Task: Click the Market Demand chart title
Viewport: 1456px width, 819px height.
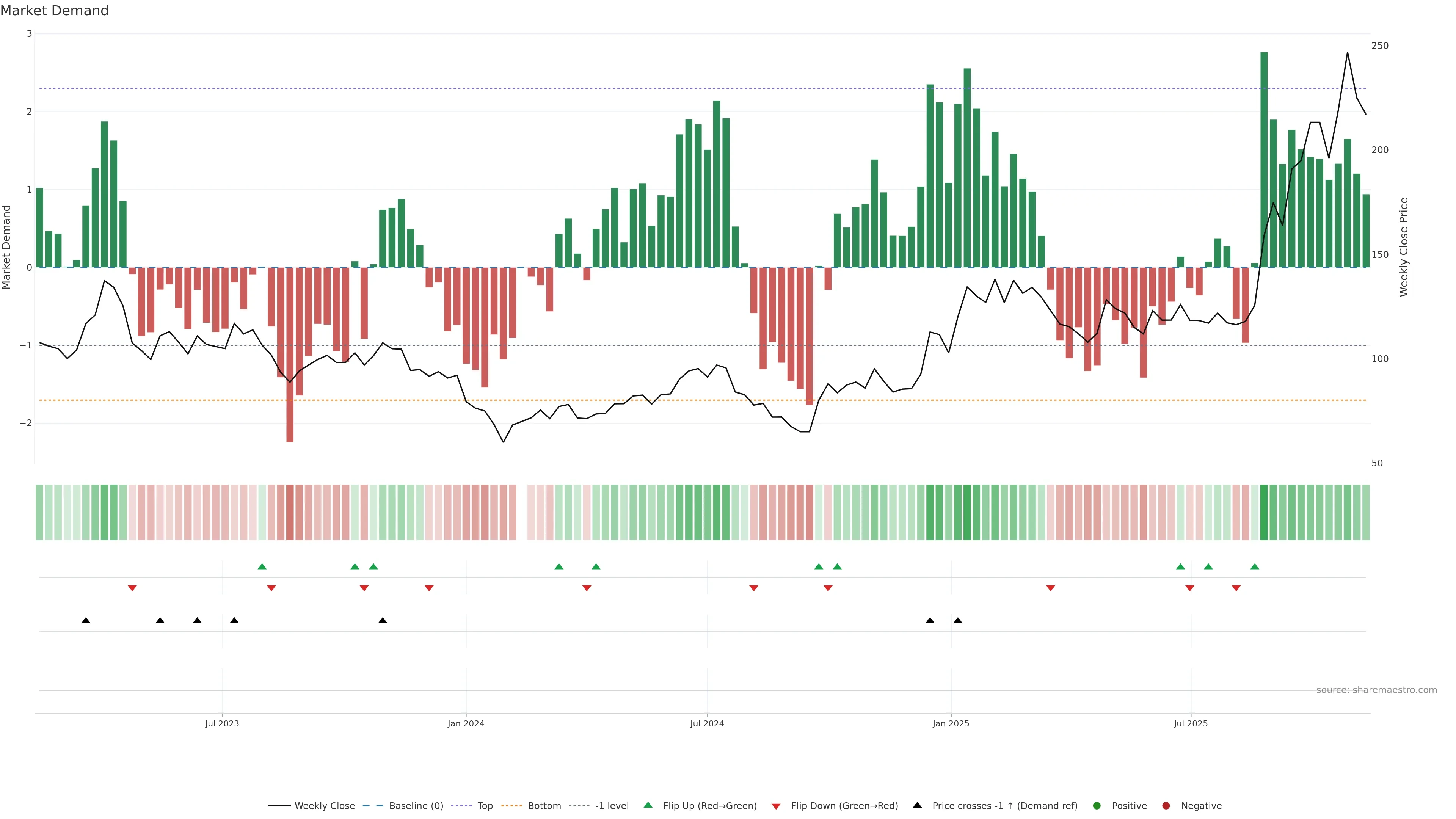Action: 54,11
